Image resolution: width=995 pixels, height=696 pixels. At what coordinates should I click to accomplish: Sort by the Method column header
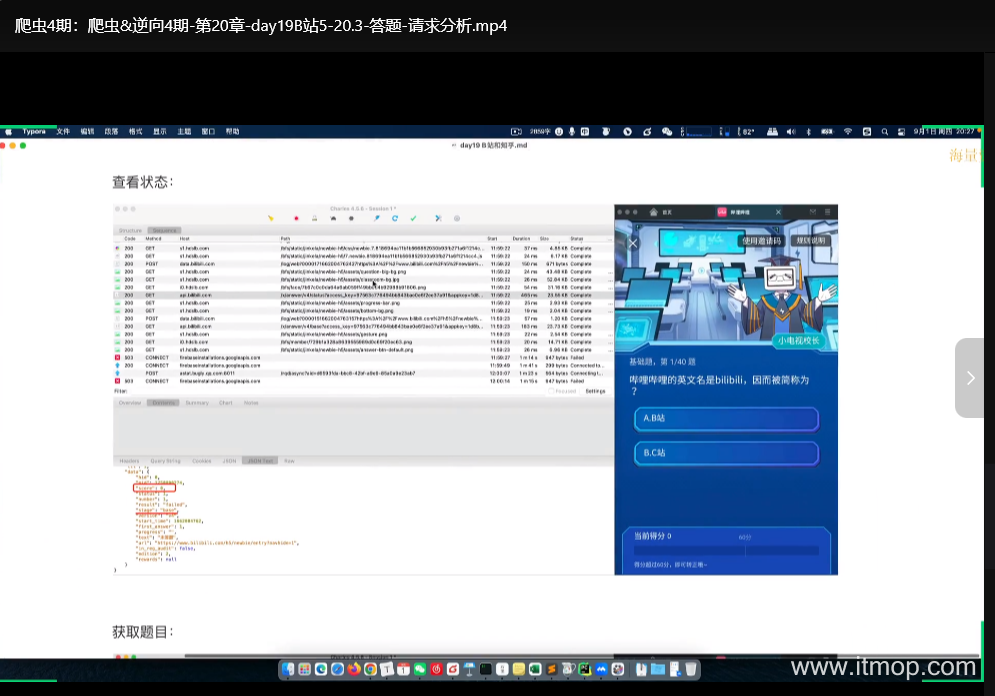[x=154, y=239]
